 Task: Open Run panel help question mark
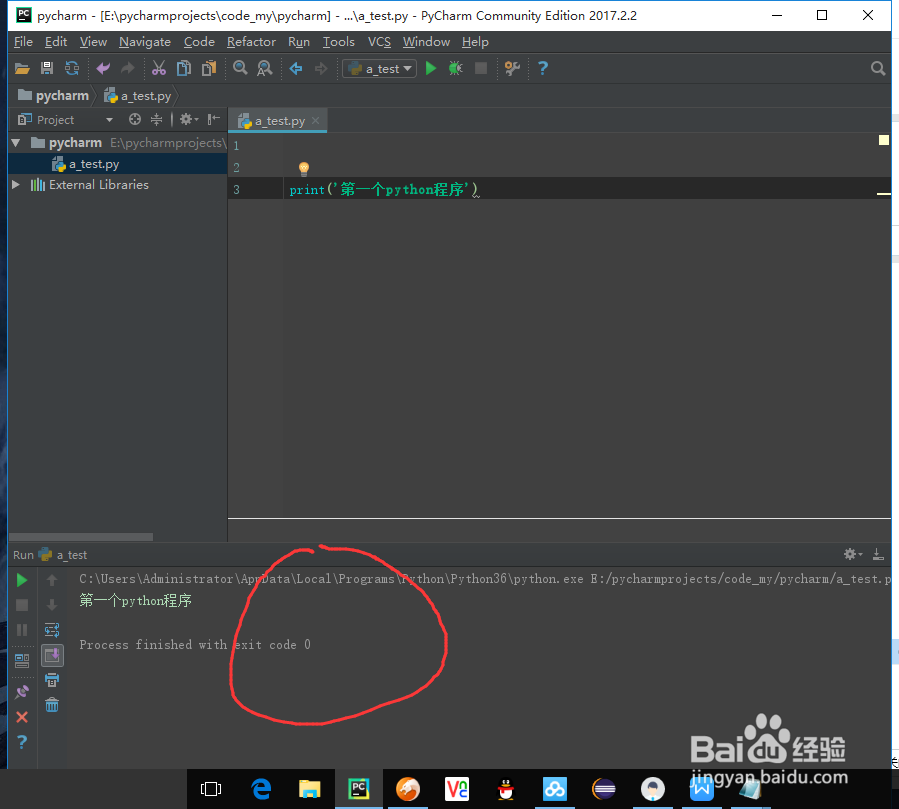point(22,742)
